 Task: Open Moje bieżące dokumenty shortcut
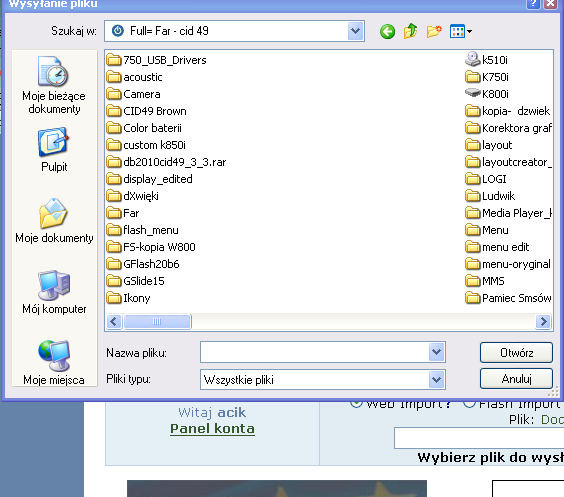(x=54, y=85)
